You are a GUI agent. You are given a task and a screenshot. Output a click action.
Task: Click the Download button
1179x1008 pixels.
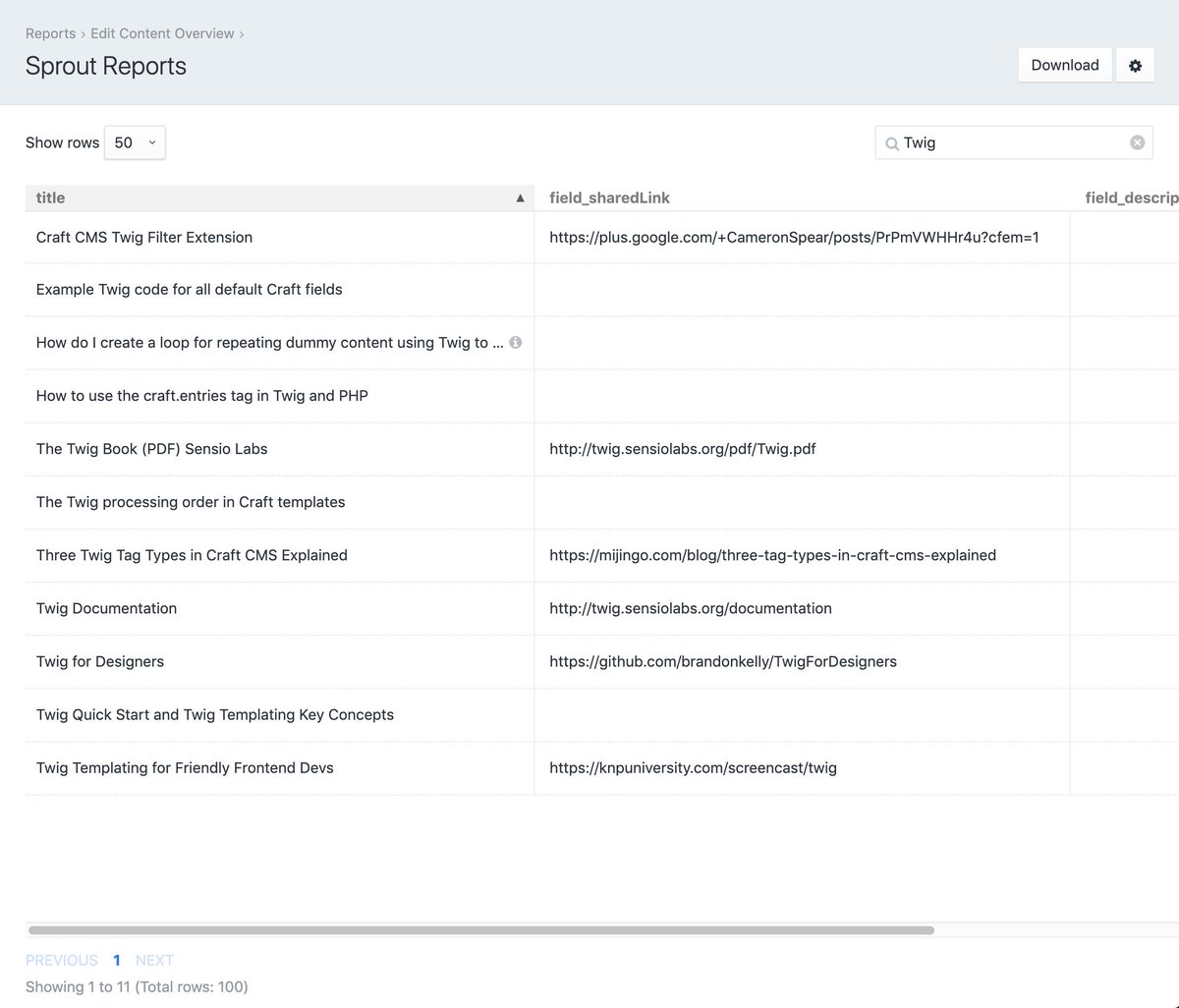click(x=1064, y=65)
